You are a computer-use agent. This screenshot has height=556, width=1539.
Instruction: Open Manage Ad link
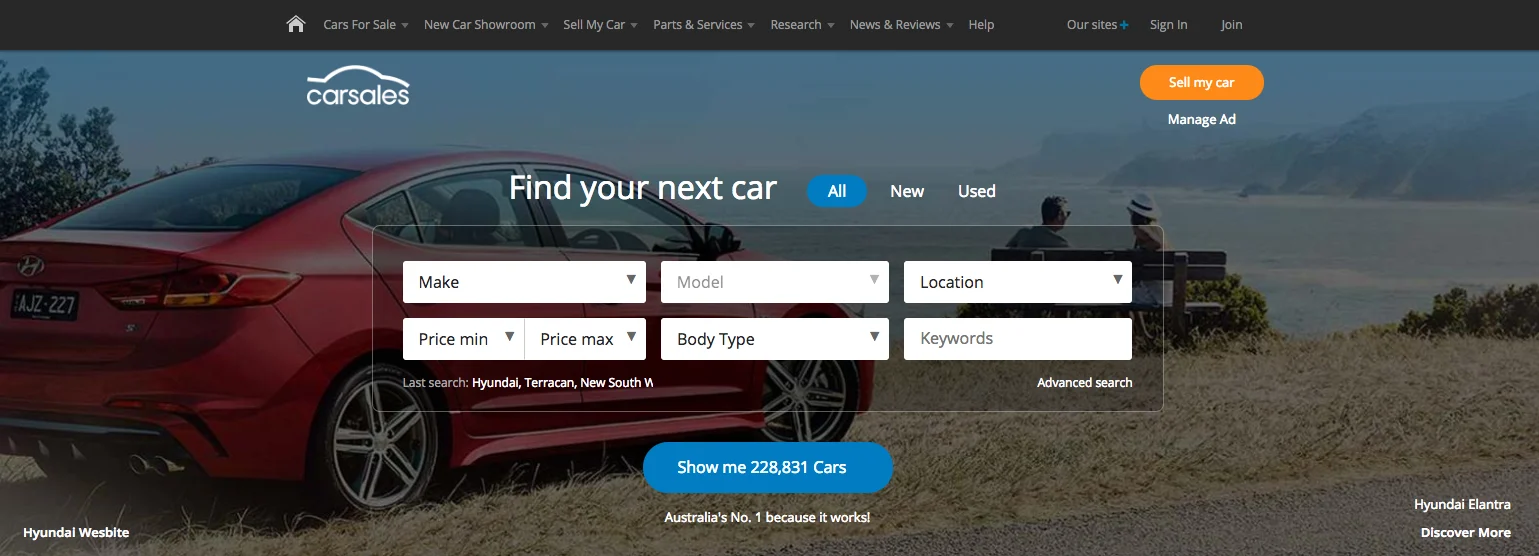coord(1202,120)
